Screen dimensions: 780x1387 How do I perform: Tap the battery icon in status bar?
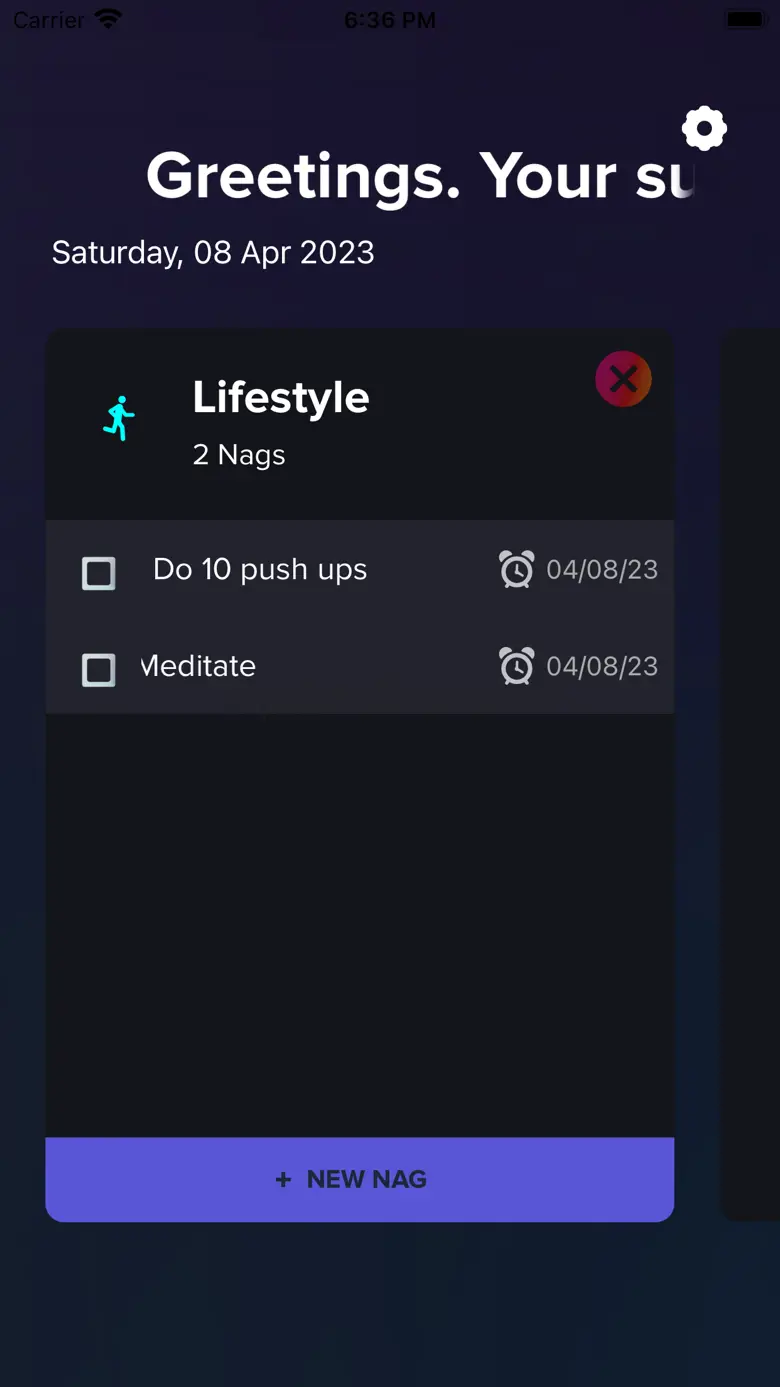[x=744, y=20]
